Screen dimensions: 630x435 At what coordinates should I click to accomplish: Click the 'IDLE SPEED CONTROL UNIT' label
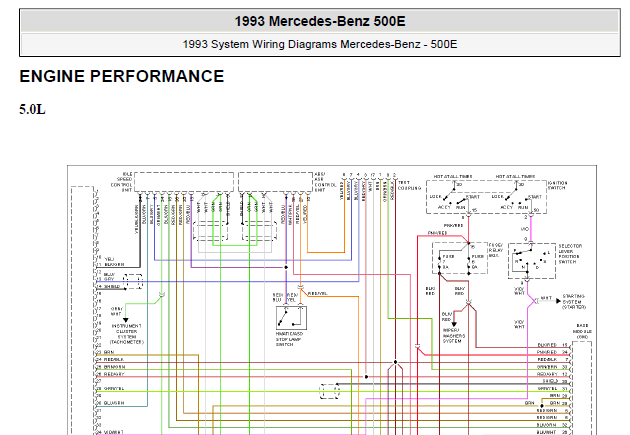(x=121, y=182)
